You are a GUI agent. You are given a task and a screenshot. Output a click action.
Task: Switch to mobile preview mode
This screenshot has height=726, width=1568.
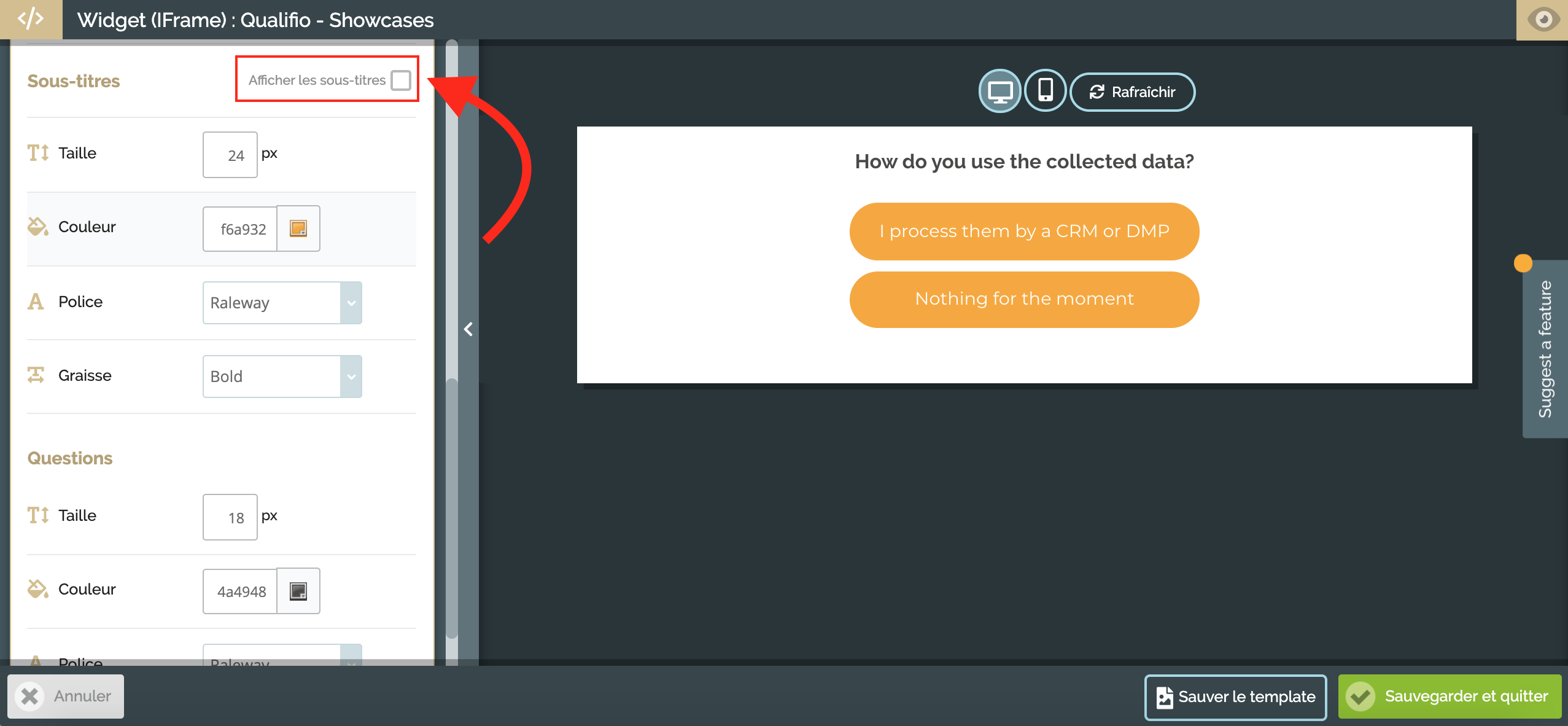click(x=1045, y=91)
